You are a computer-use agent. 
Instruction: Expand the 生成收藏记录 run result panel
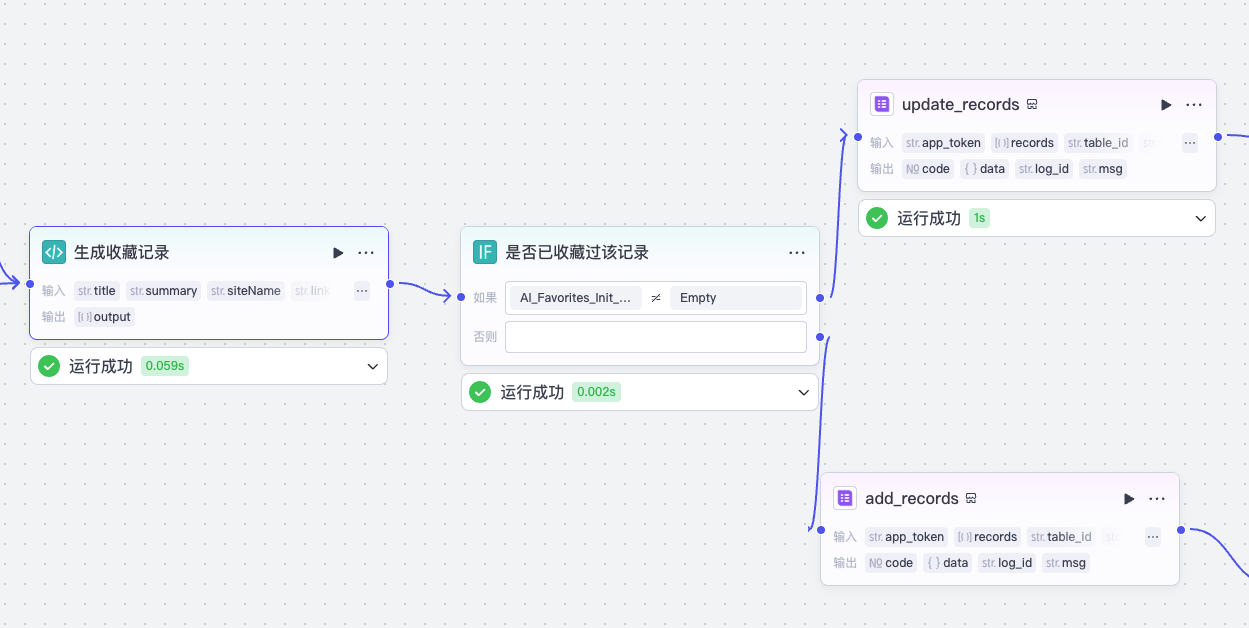[x=373, y=366]
